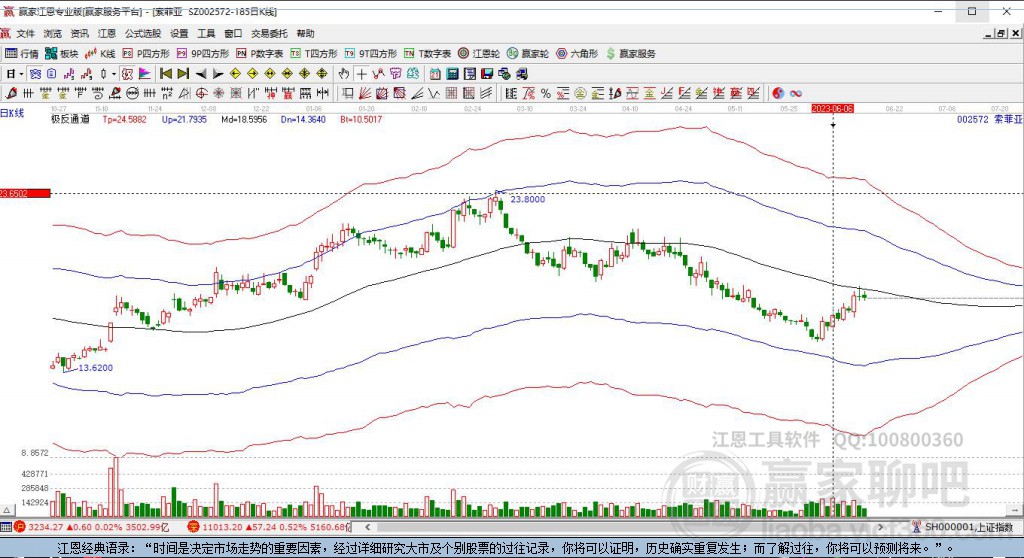Screen dimensions: 1024x558
Task: Click the Md=18.5956 value
Action: (244, 120)
